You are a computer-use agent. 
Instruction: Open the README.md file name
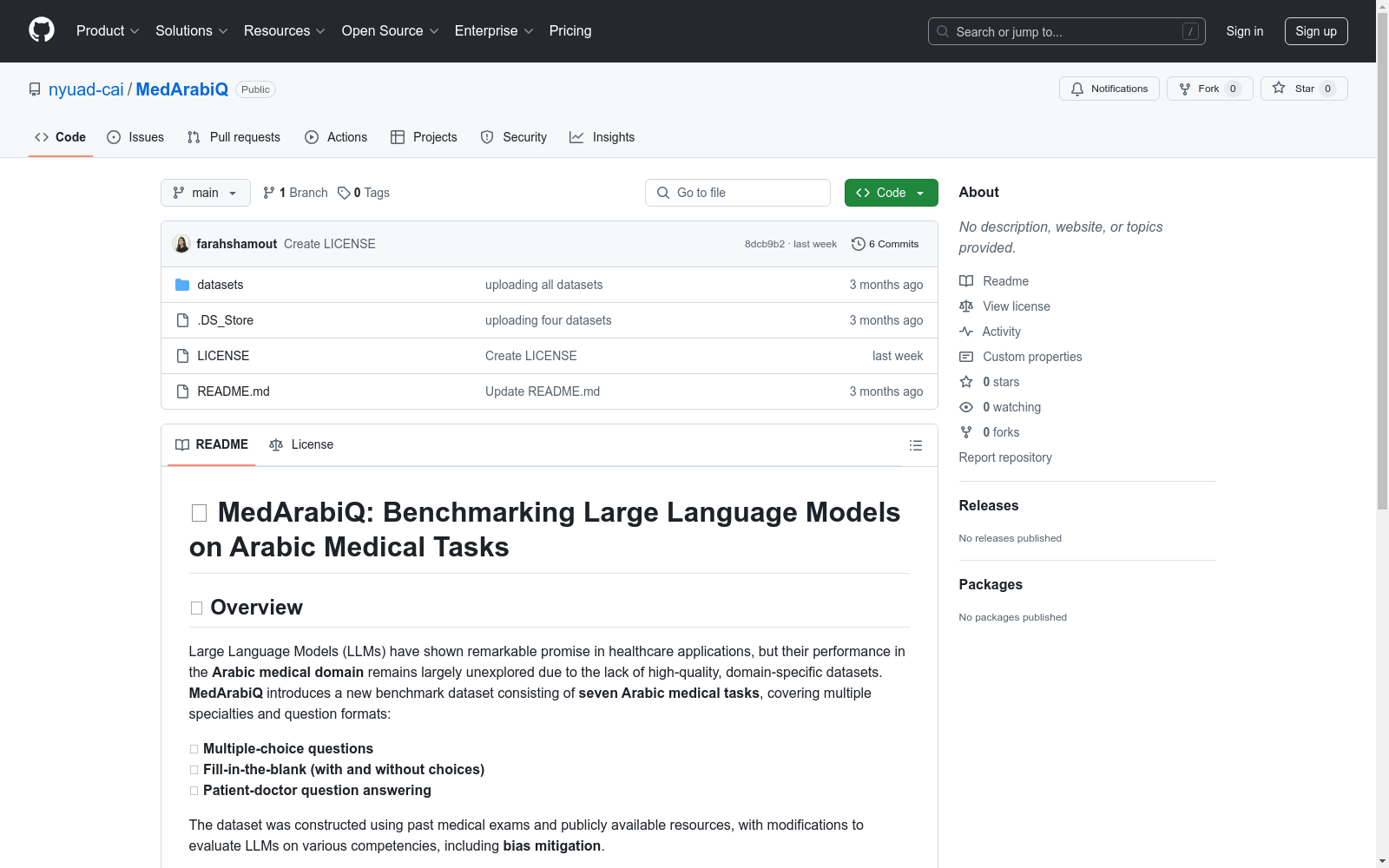[234, 391]
